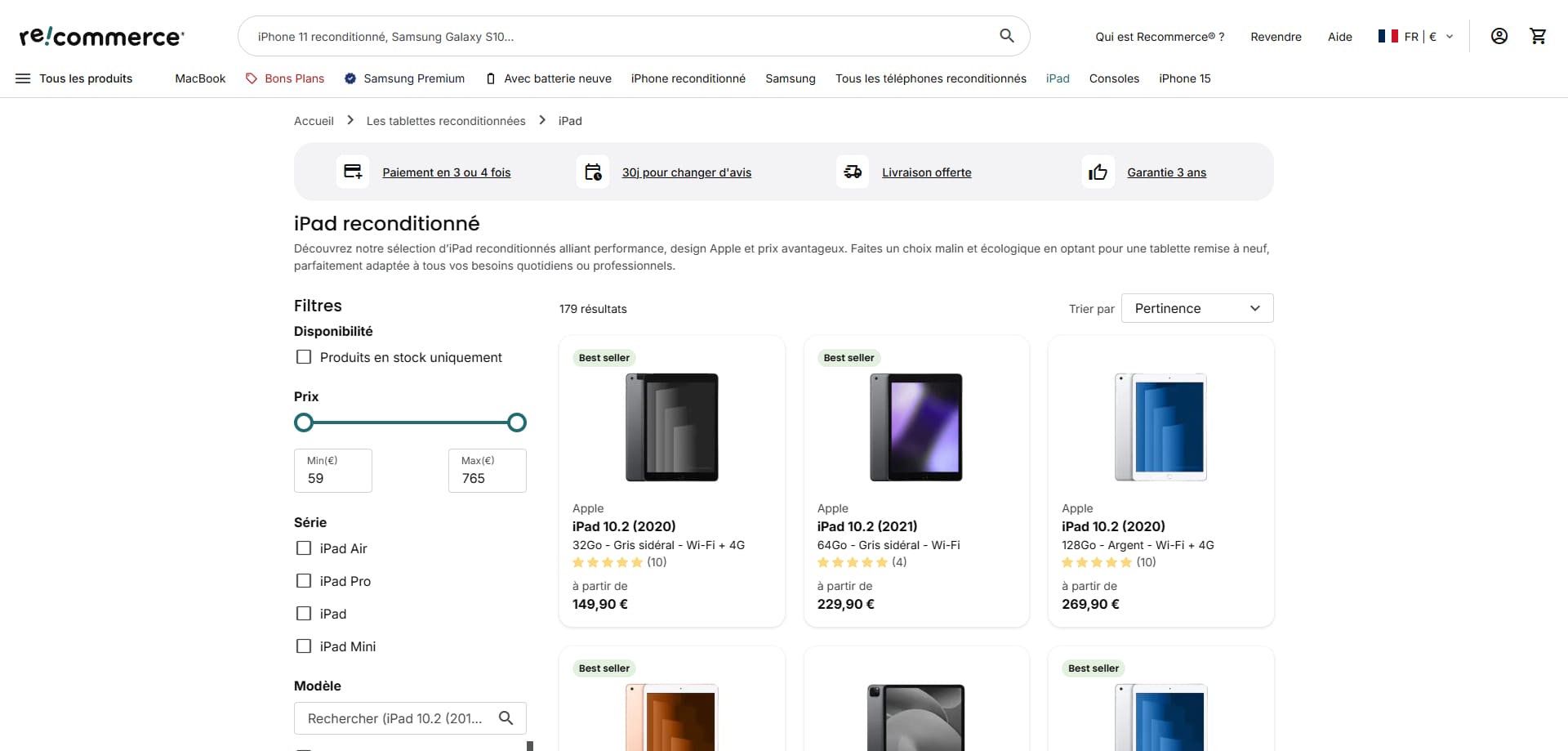Open the FR | € language selector
Viewport: 1568px width, 751px height.
coord(1415,36)
